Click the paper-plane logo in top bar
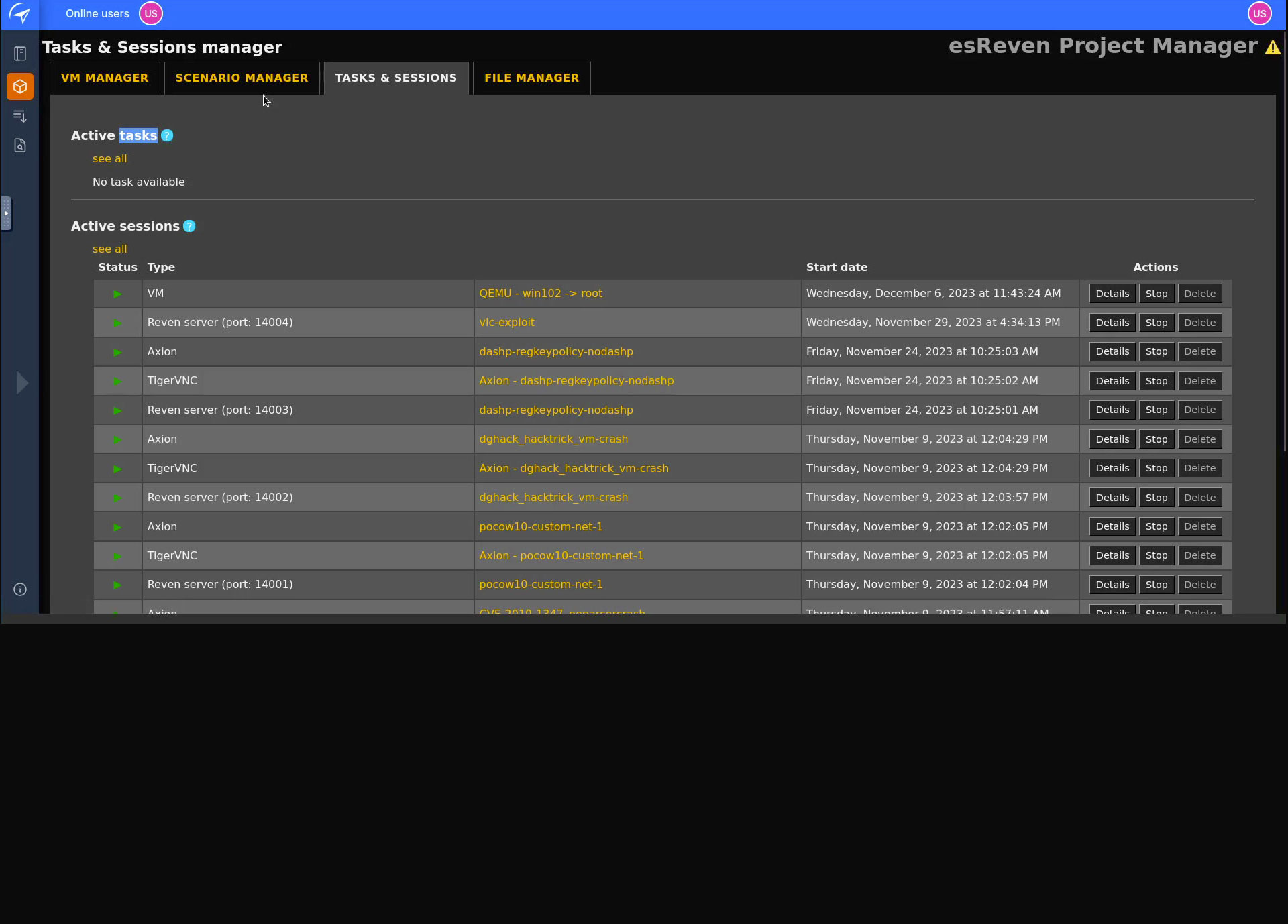This screenshot has width=1288, height=924. (20, 13)
